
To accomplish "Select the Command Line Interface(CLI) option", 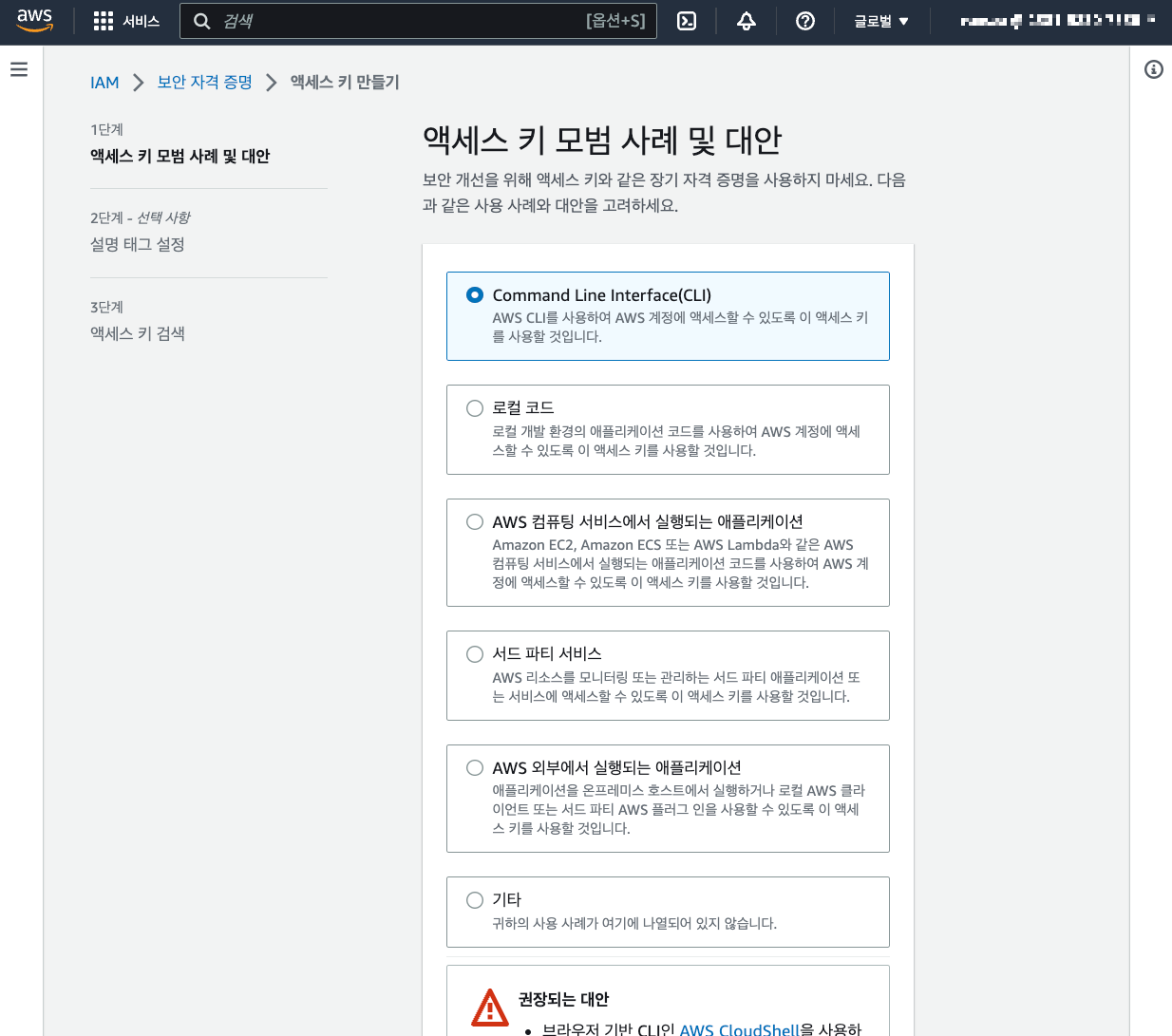I will coord(668,316).
